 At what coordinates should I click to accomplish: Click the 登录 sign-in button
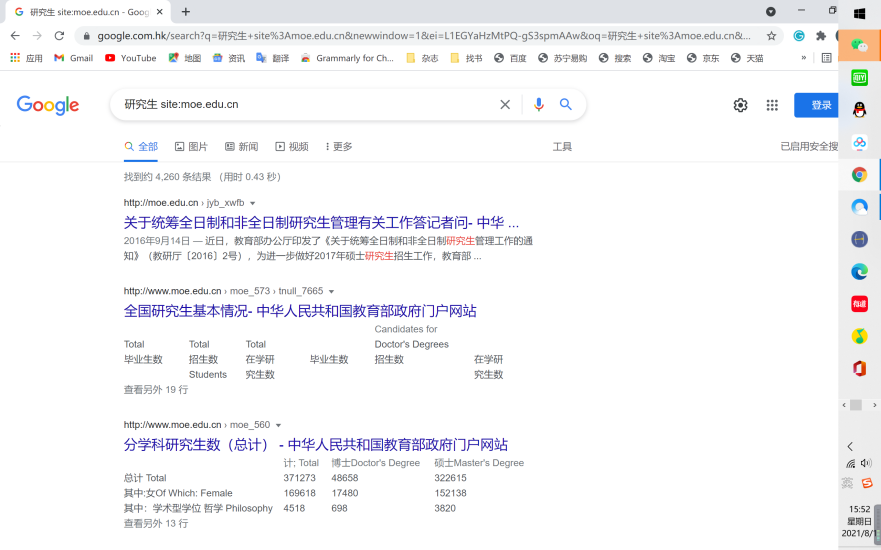click(x=816, y=105)
